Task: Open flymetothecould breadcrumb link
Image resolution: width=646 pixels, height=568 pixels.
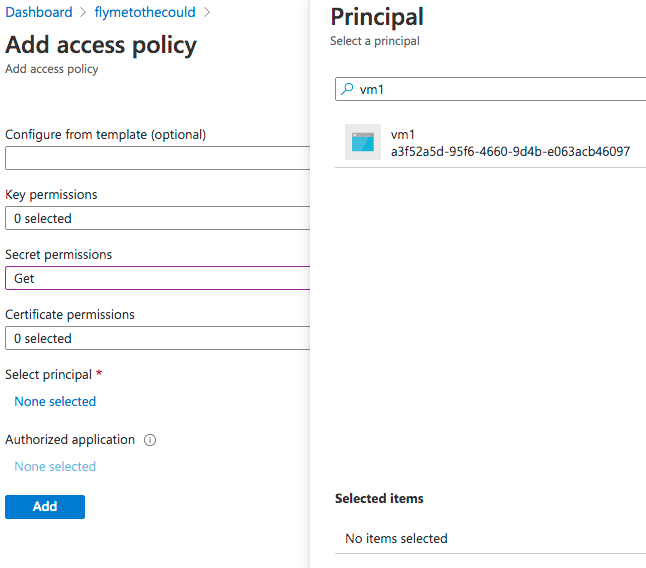Action: pyautogui.click(x=145, y=13)
